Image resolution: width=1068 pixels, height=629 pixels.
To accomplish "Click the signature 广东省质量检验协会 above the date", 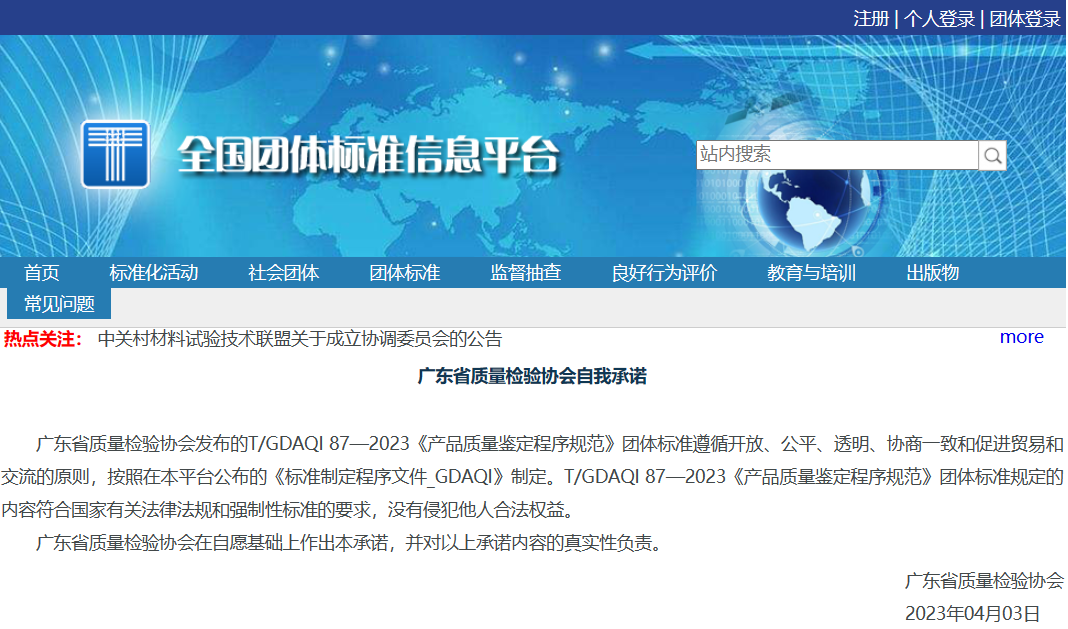I will [984, 581].
